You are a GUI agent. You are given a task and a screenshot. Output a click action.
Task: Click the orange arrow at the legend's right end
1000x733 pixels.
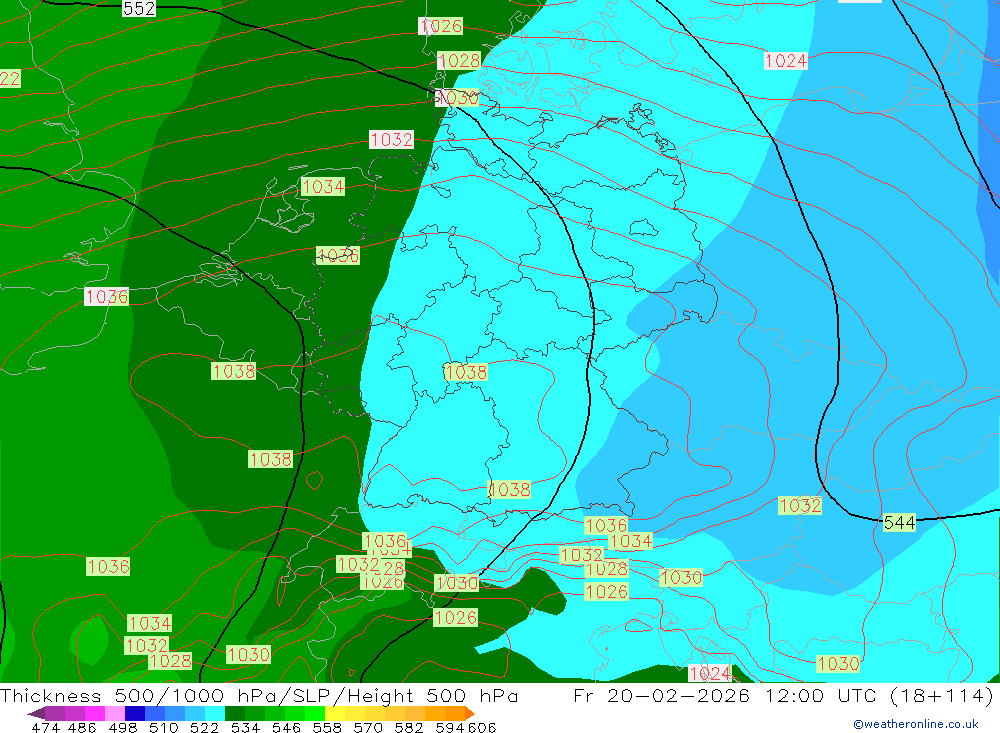470,713
